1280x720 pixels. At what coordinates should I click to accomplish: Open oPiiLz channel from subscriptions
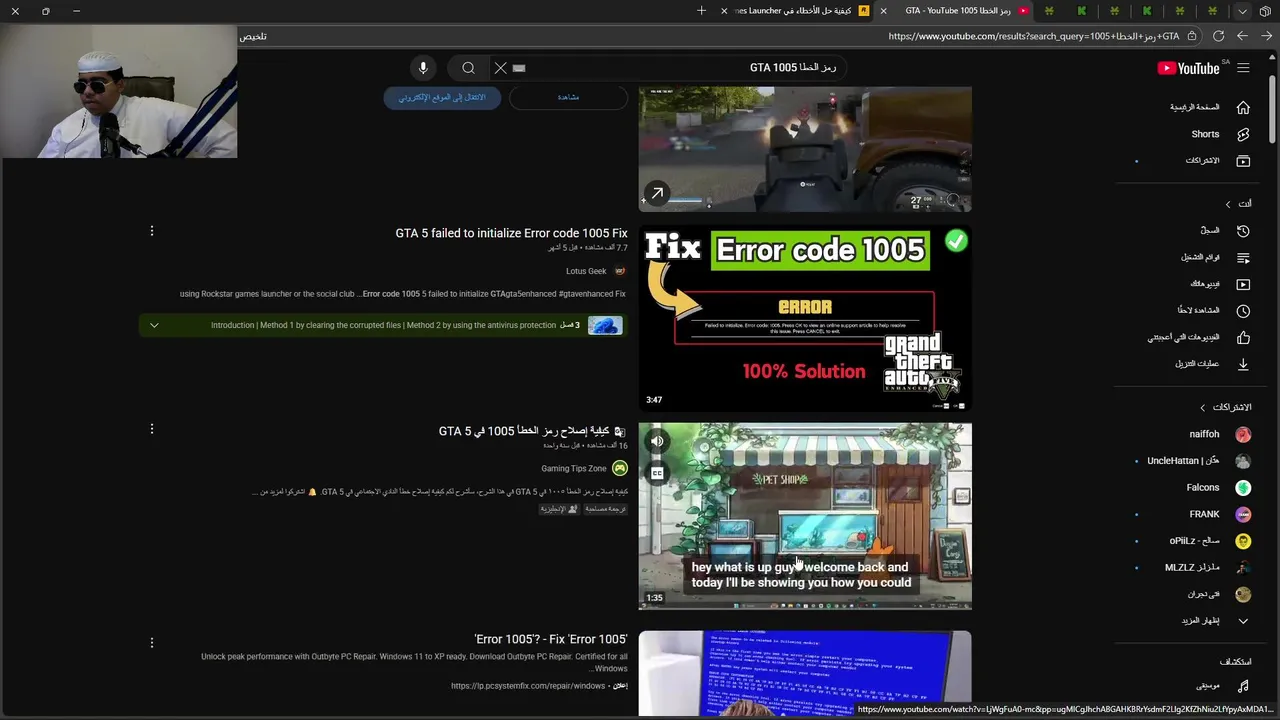(1210, 541)
